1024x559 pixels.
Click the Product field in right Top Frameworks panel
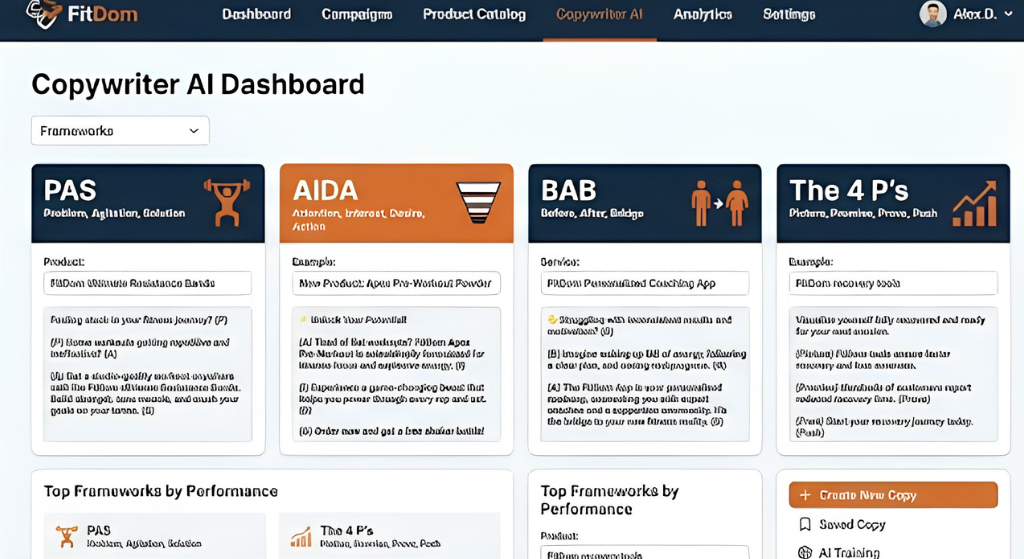tap(645, 552)
